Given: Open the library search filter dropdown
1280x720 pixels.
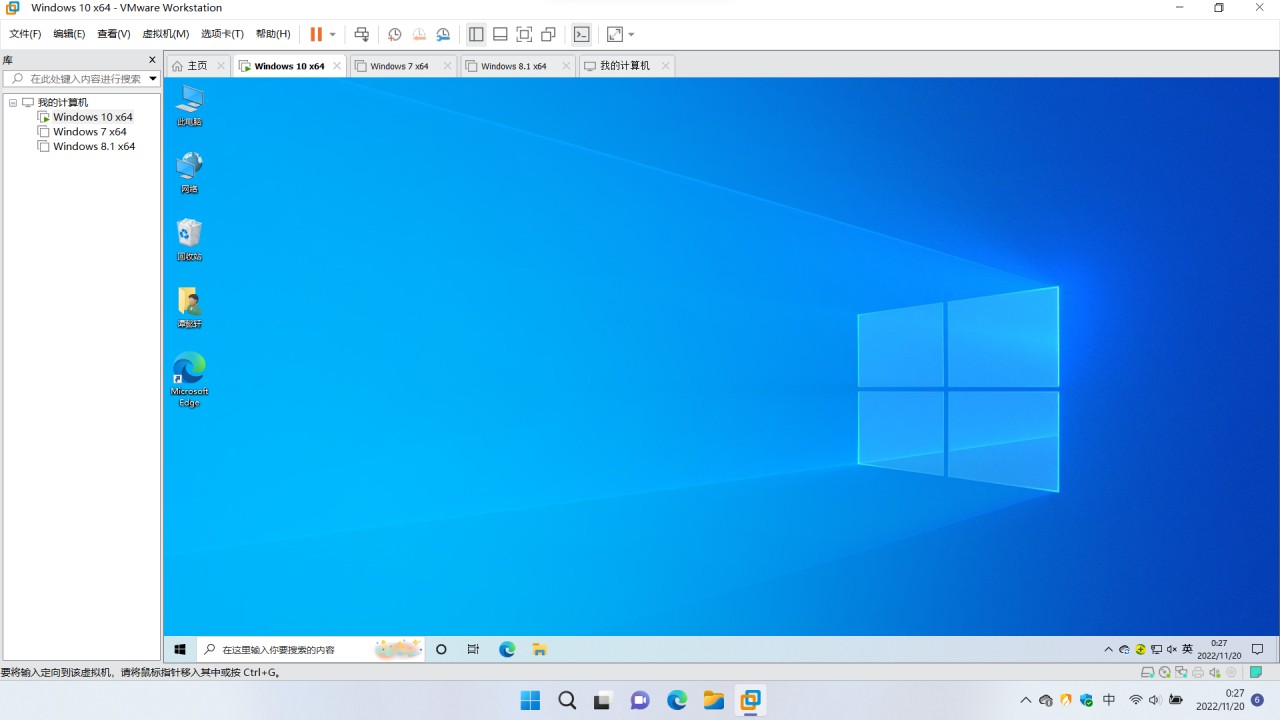Looking at the screenshot, I should pos(153,78).
